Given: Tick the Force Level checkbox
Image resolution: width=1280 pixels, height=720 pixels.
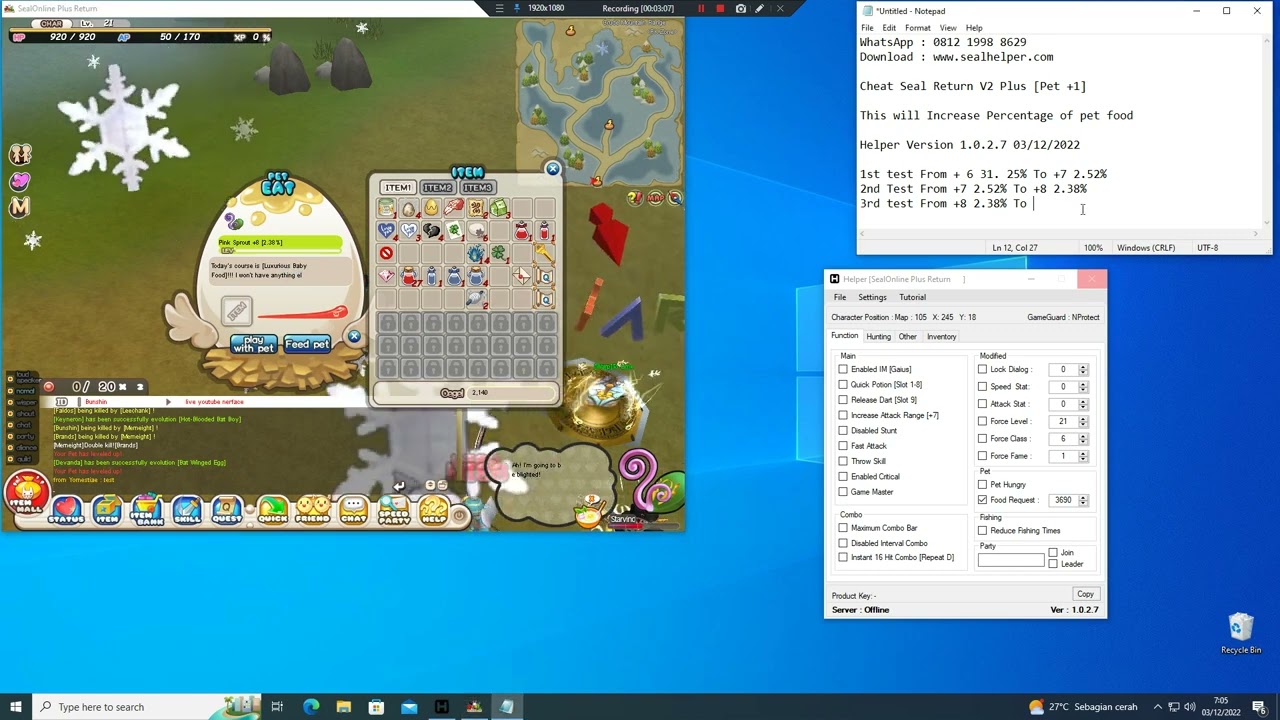Looking at the screenshot, I should [x=982, y=421].
